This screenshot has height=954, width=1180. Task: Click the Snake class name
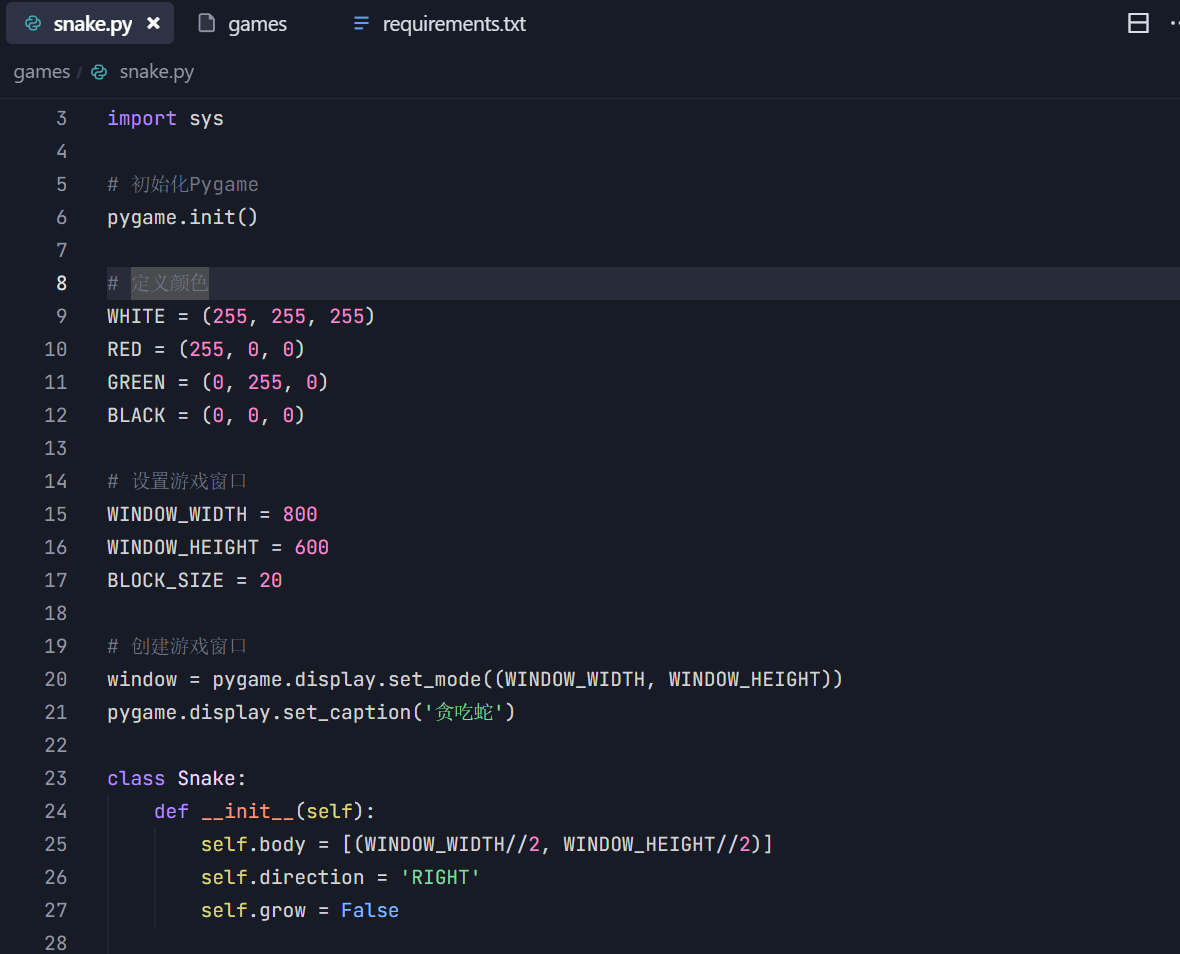point(207,778)
